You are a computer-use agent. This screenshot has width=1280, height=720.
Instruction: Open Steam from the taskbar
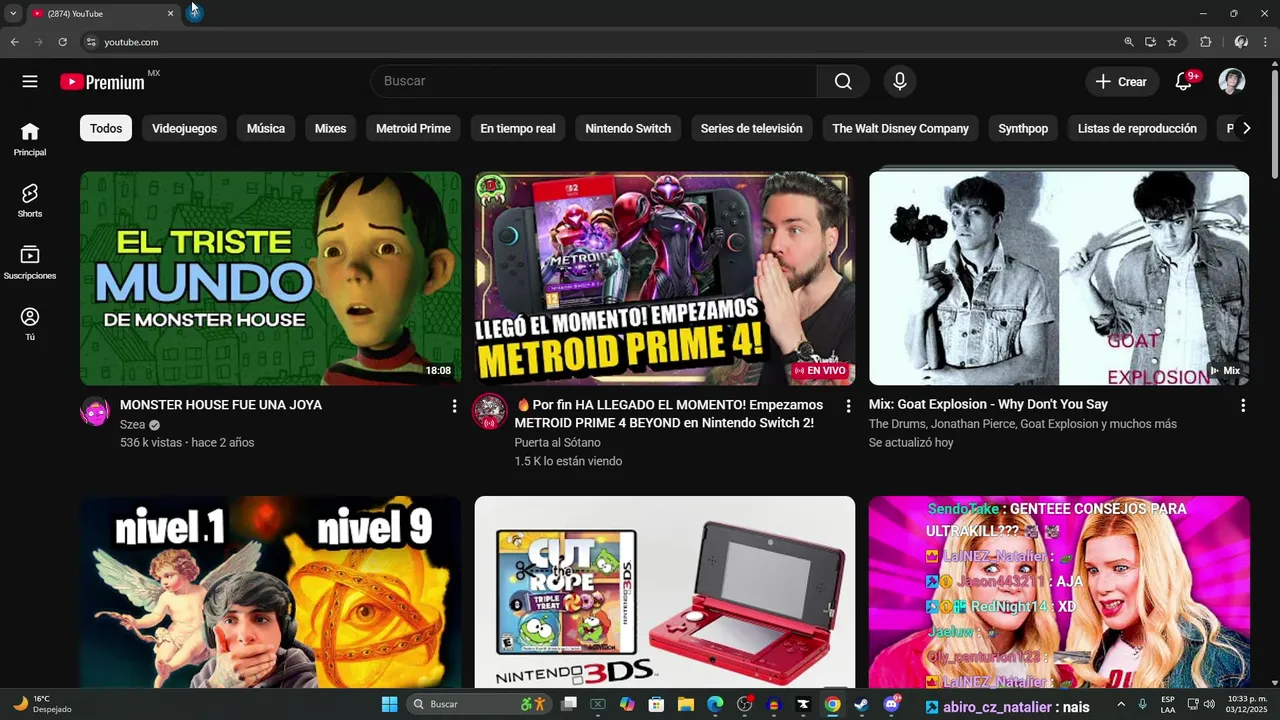pyautogui.click(x=860, y=705)
